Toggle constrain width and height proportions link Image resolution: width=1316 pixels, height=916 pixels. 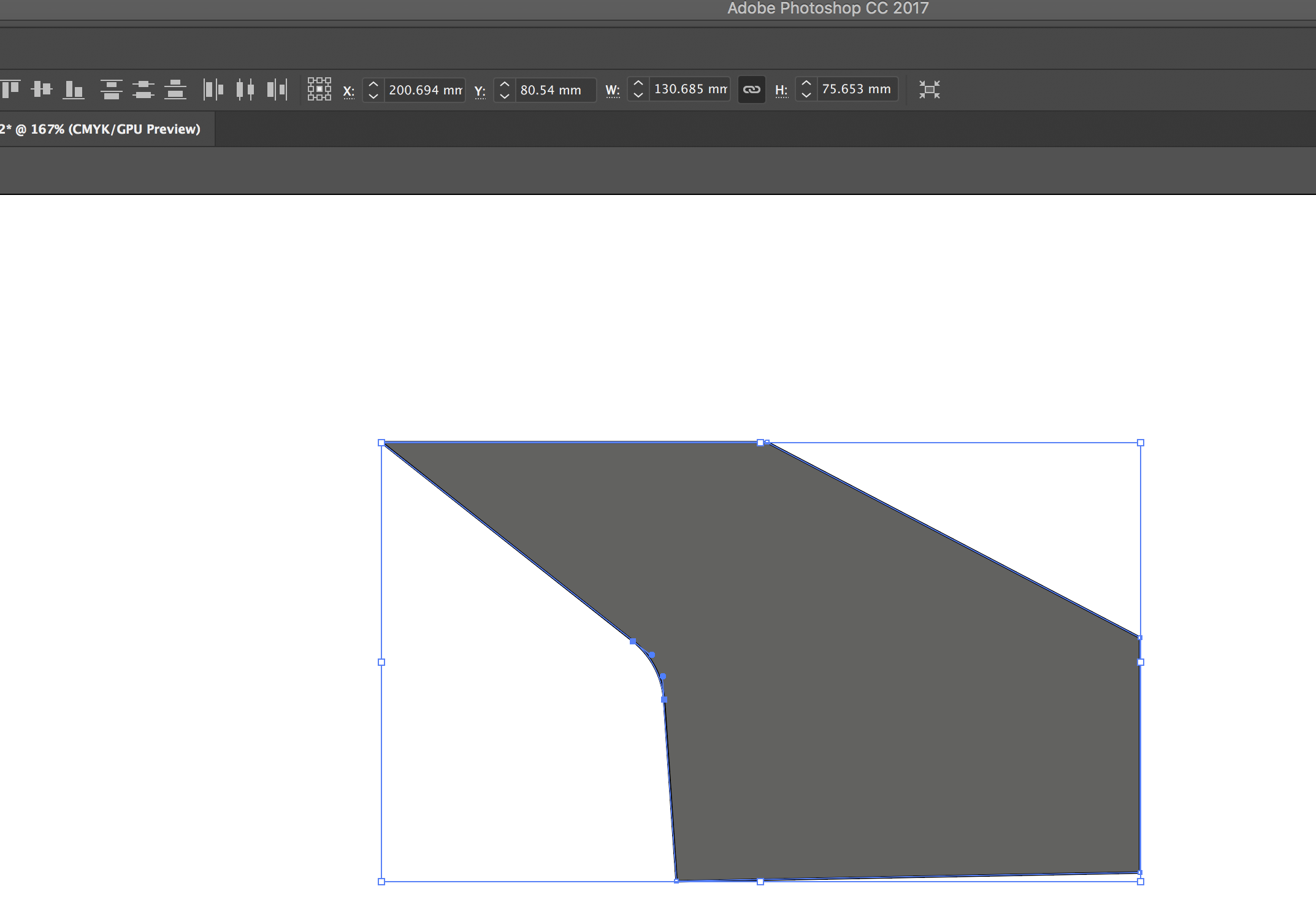(751, 90)
